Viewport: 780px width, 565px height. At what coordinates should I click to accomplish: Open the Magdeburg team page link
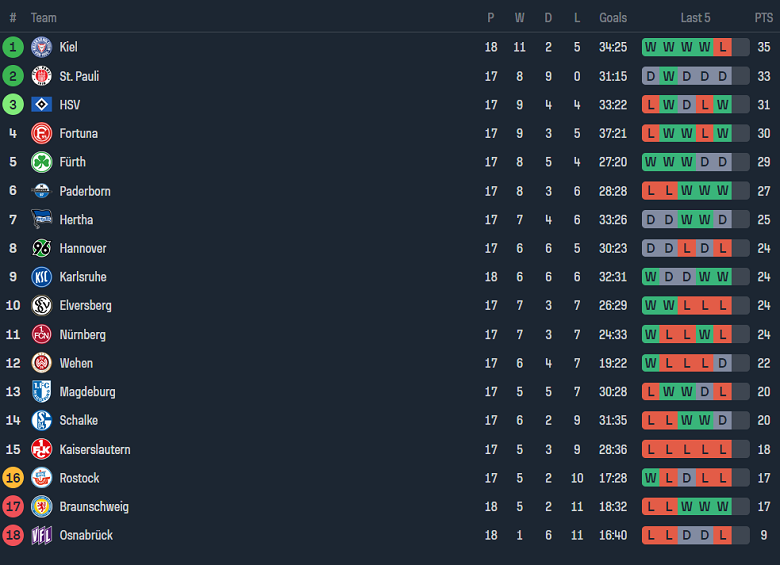tap(87, 392)
